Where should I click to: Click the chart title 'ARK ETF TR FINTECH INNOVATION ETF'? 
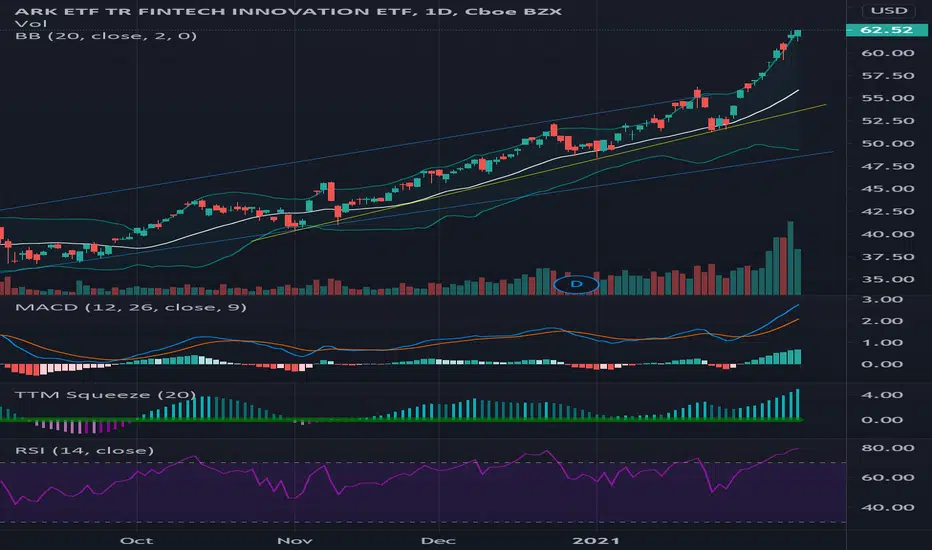tap(214, 11)
